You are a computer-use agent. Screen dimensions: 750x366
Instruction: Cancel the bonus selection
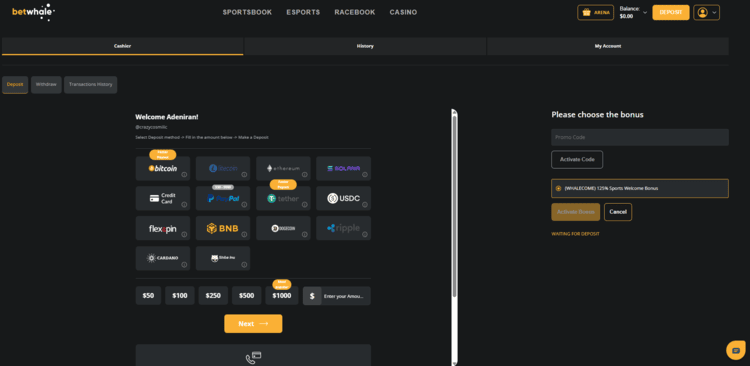tap(618, 212)
